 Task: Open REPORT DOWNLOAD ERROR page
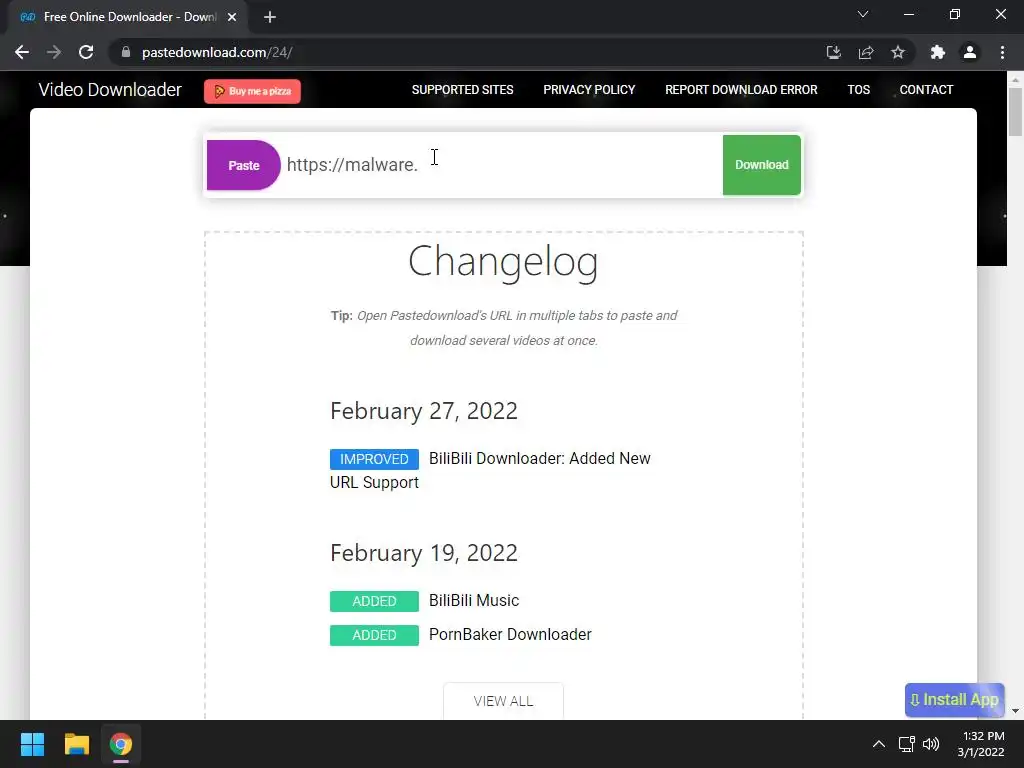[741, 89]
